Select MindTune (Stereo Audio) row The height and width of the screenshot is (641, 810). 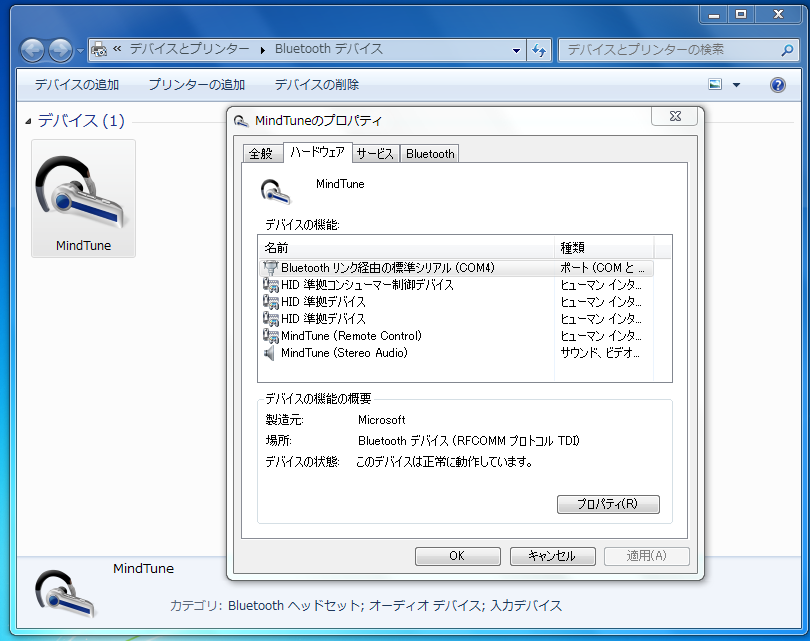coord(457,353)
